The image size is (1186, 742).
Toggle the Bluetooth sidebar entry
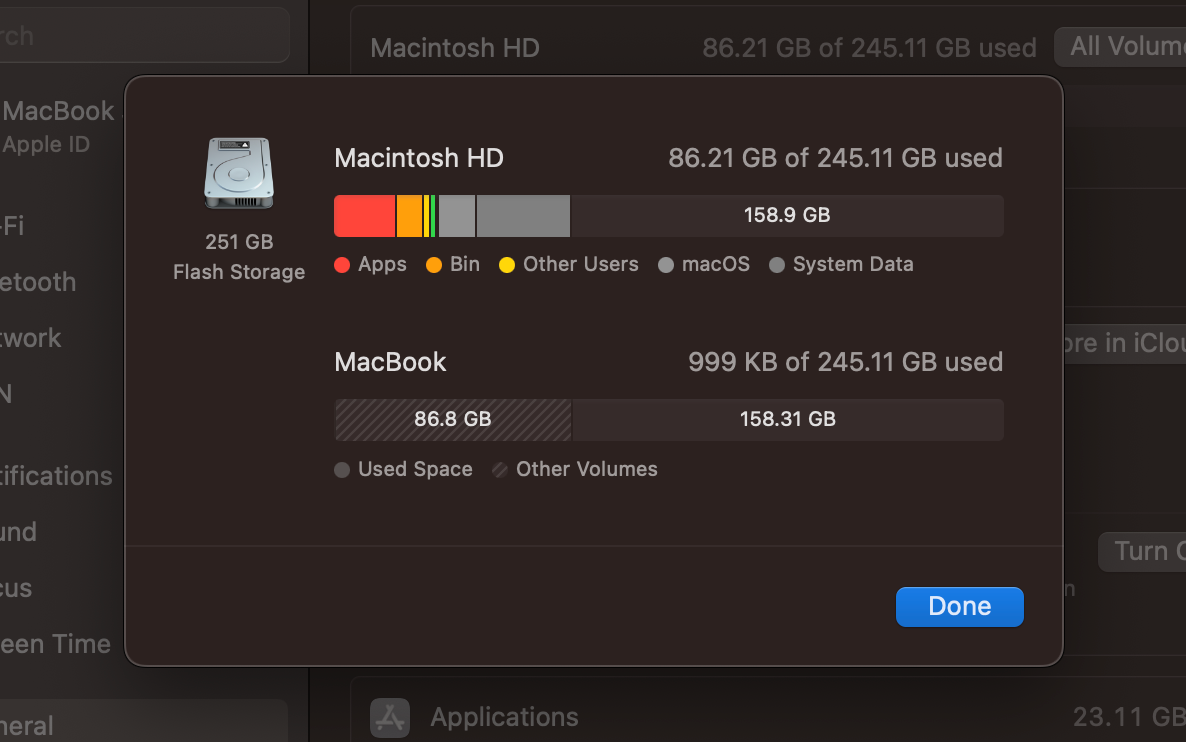(x=38, y=282)
